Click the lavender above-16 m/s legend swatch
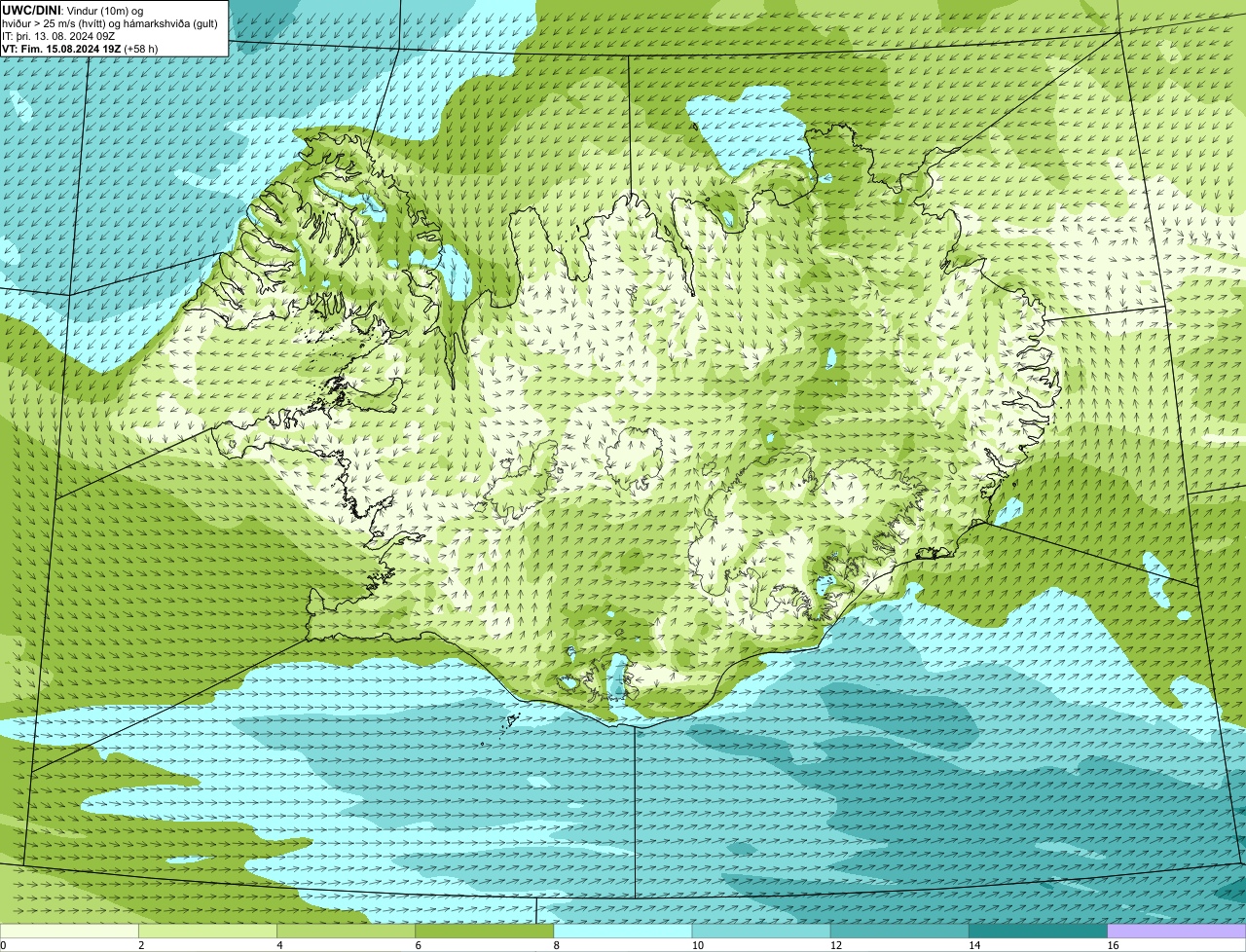Viewport: 1246px width, 952px height. 1177,932
